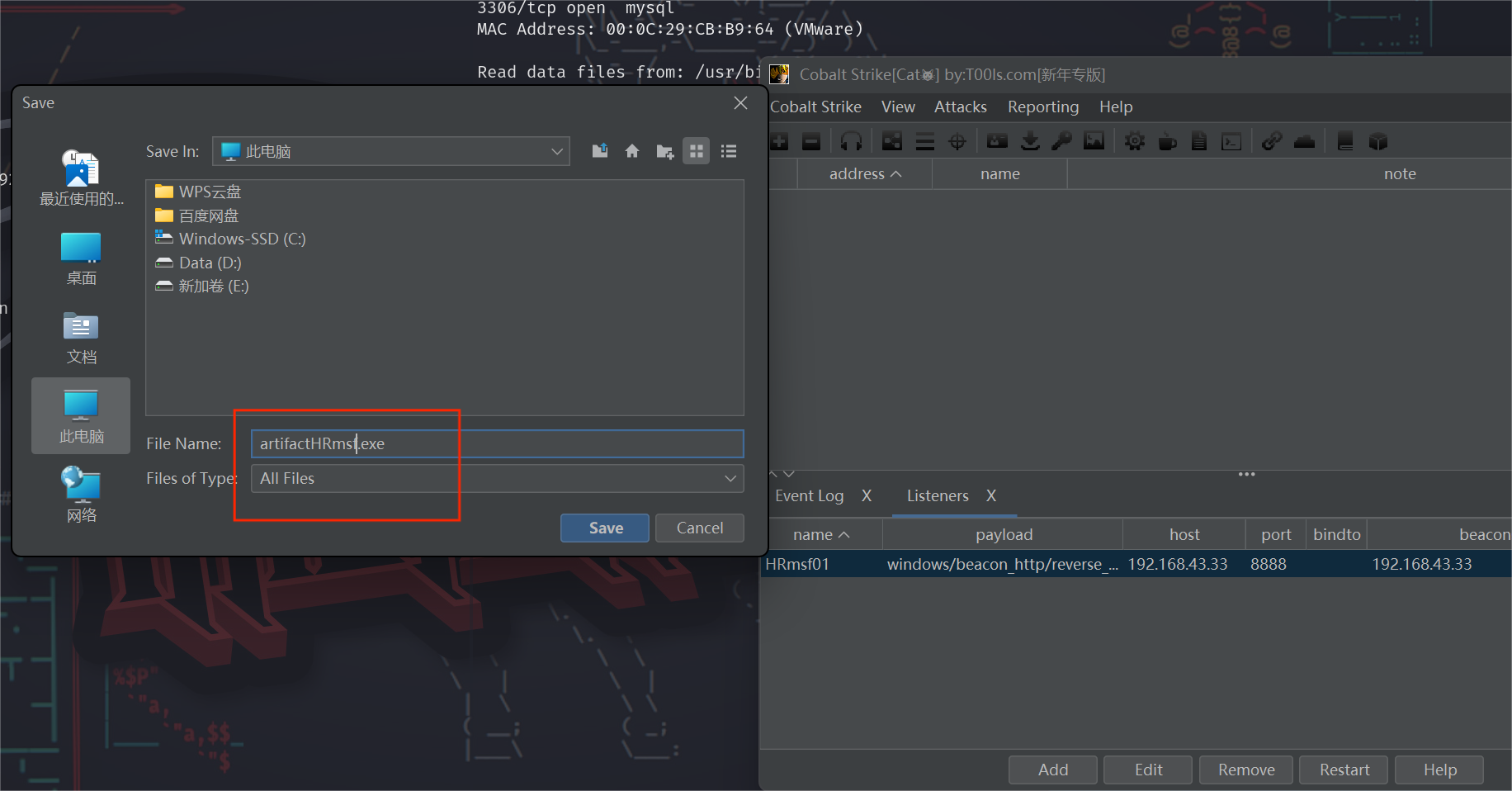
Task: Select the Documents (文档) sidebar shortcut
Action: pos(81,338)
